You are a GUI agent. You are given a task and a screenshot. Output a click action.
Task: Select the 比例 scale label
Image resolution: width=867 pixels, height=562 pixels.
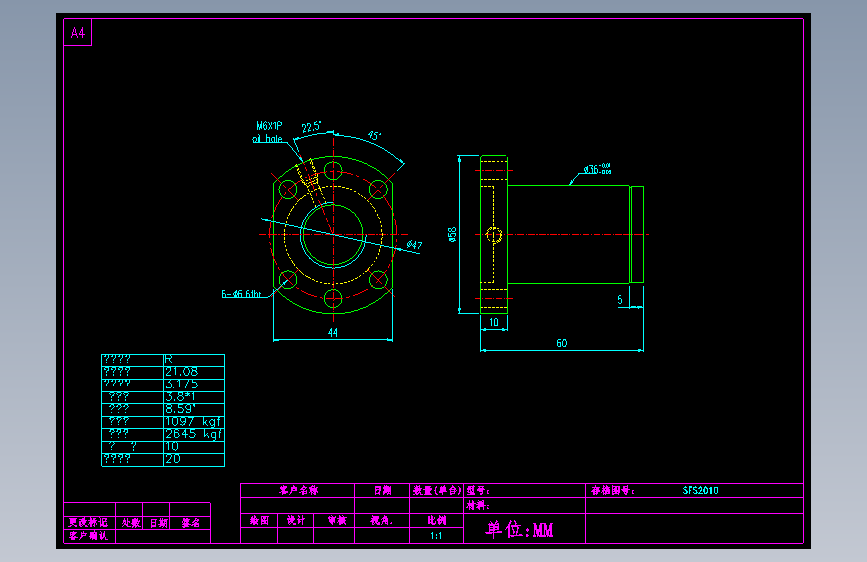click(436, 521)
